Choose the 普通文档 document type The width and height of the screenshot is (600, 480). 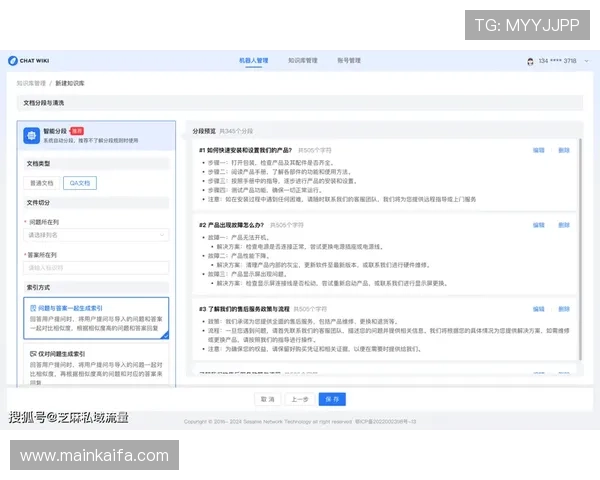tap(42, 183)
